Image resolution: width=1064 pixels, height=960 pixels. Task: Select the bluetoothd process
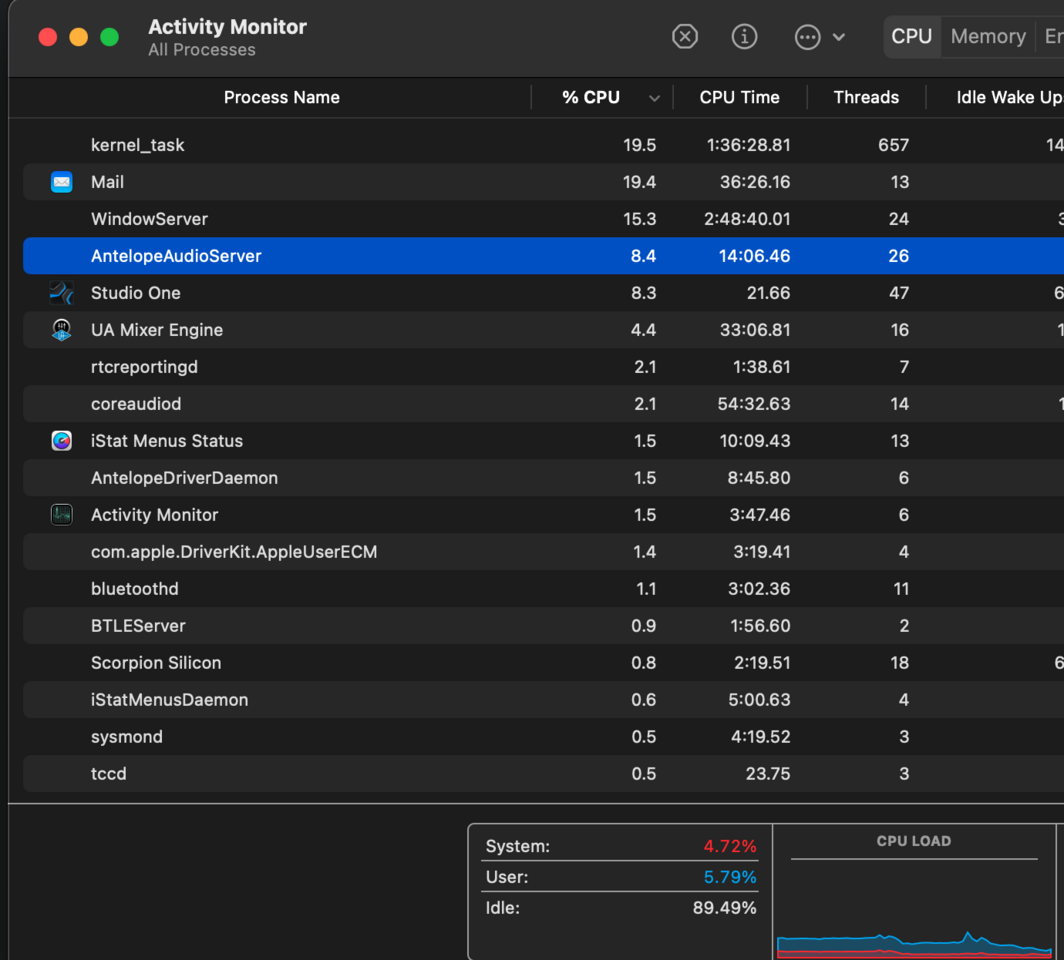click(x=135, y=589)
